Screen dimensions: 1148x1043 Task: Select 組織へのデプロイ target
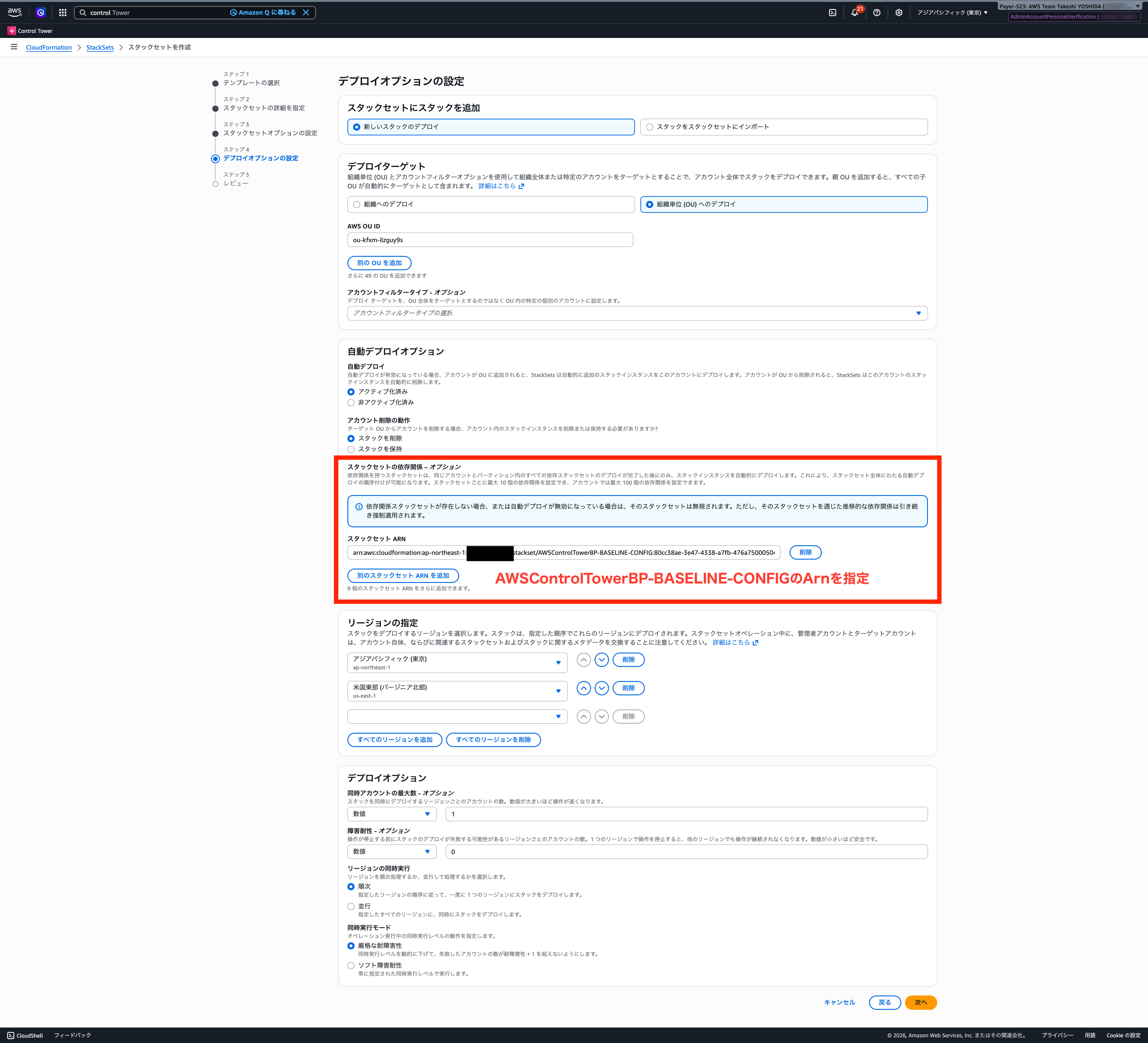(491, 204)
